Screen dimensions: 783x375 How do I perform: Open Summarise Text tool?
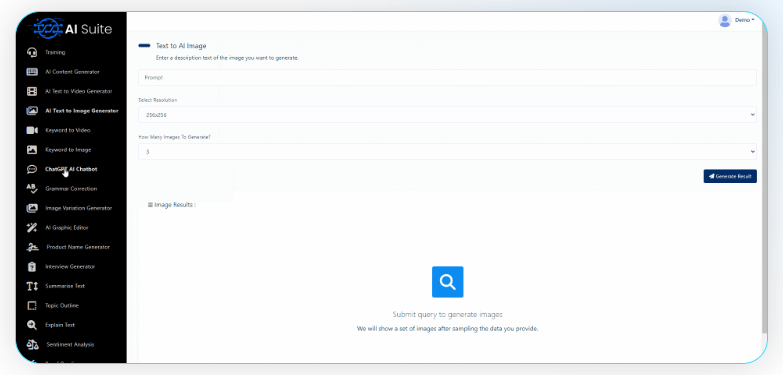click(x=65, y=286)
